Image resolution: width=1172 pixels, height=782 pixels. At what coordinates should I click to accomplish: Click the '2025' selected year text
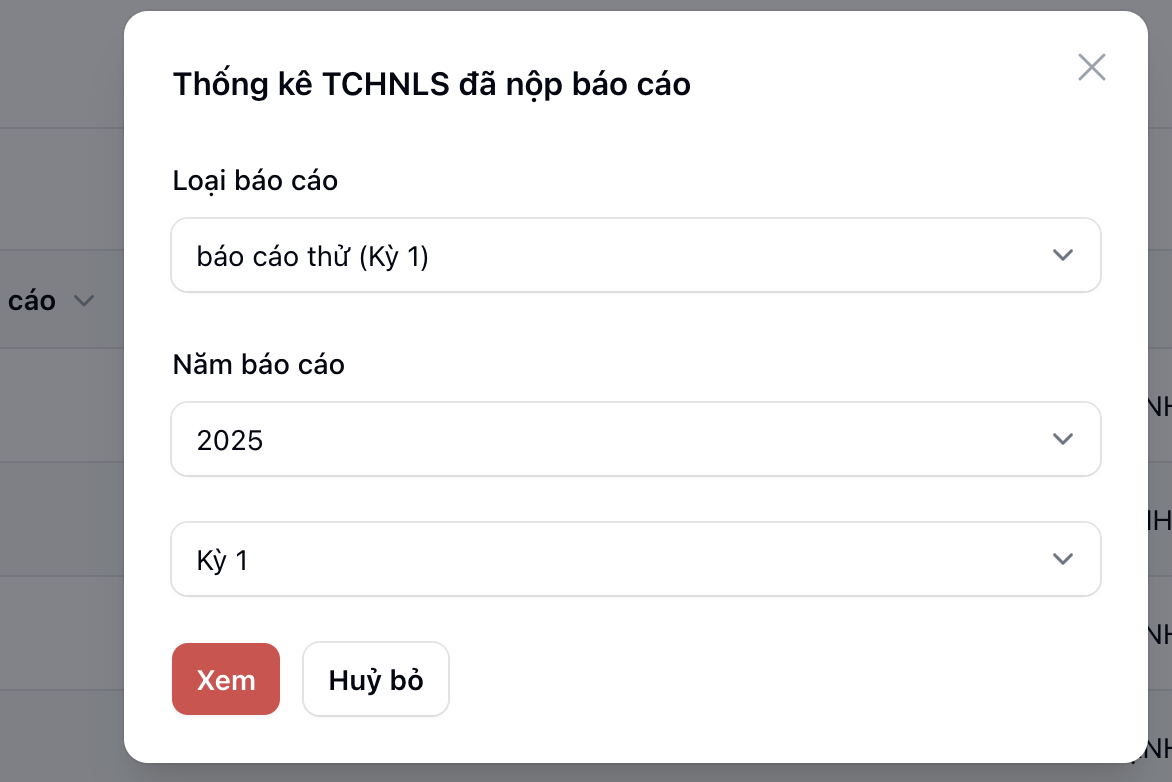click(230, 440)
